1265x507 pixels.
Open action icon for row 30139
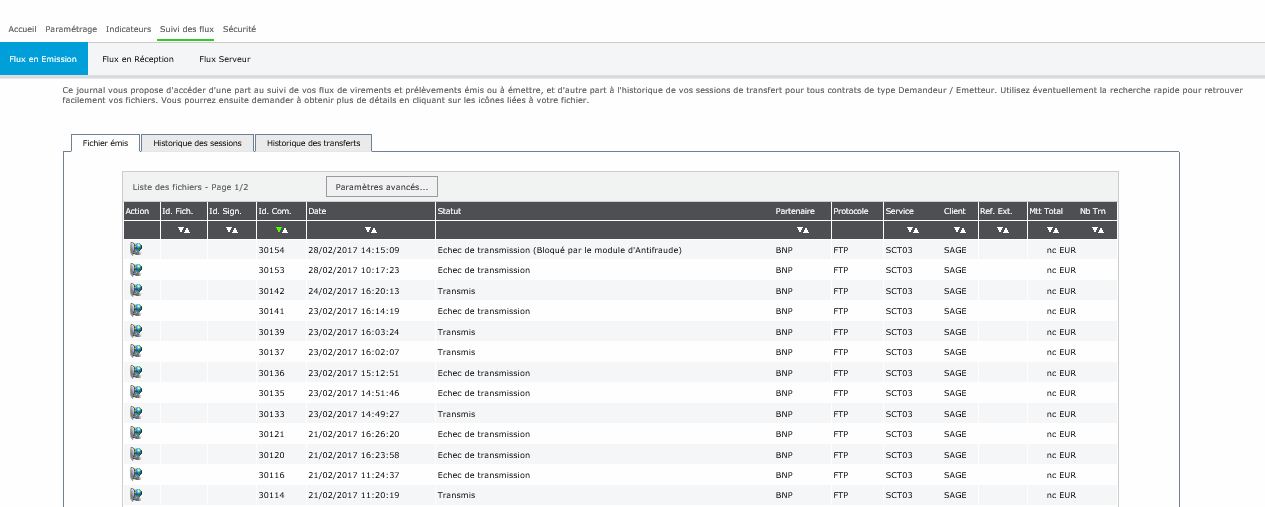tap(135, 331)
